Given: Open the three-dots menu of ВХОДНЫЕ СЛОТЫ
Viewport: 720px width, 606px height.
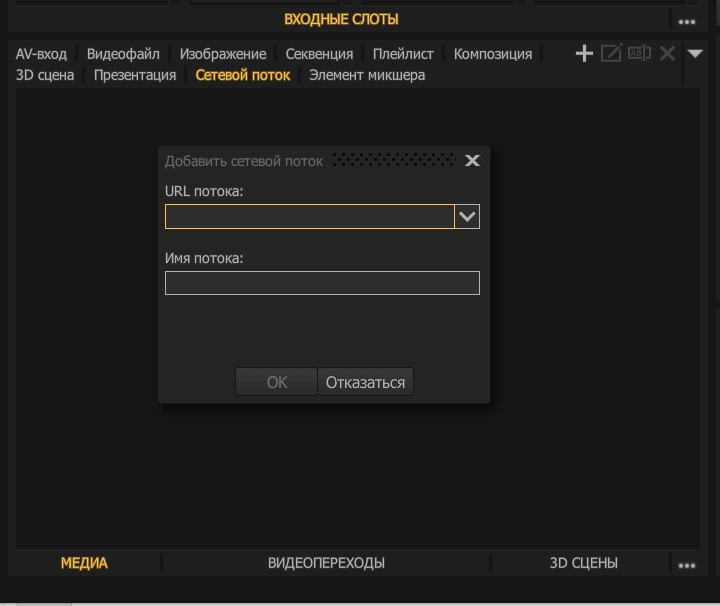Looking at the screenshot, I should click(687, 22).
